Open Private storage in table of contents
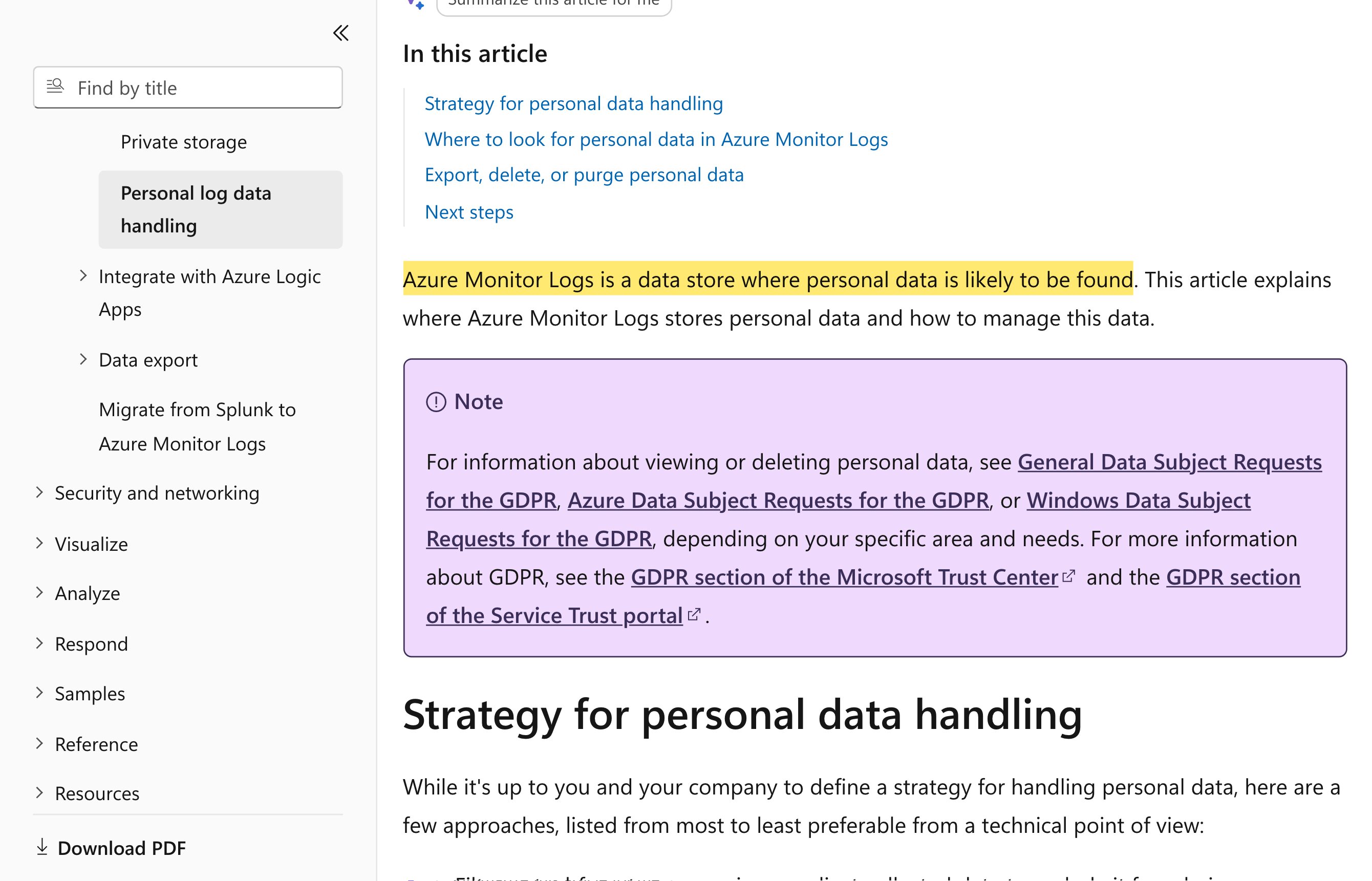1372x881 pixels. pyautogui.click(x=184, y=142)
